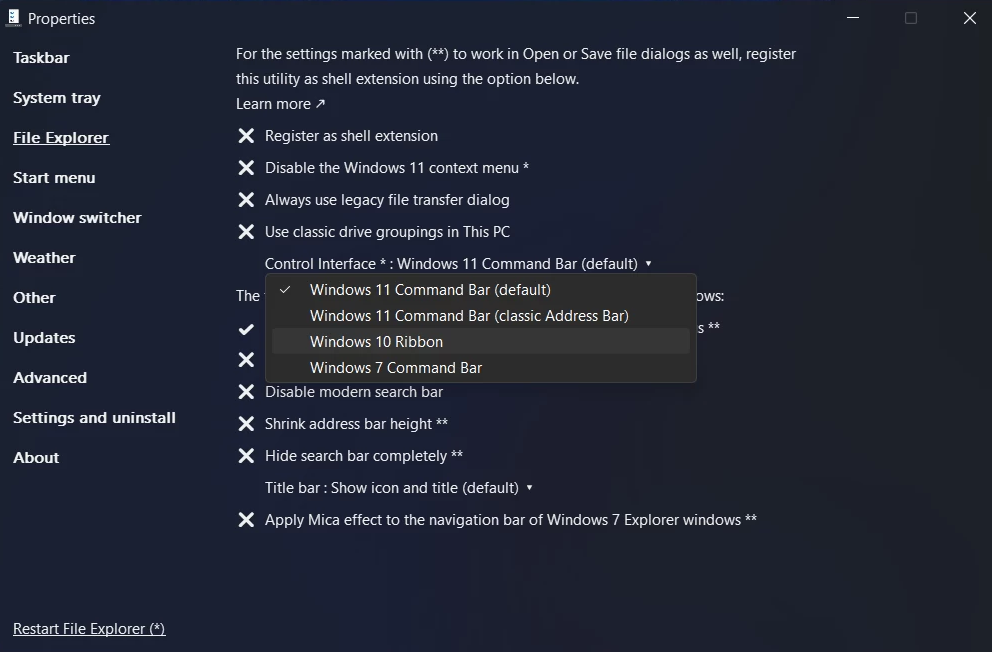Viewport: 992px width, 652px height.
Task: Enable Always use legacy file transfer dialog
Action: tap(246, 199)
